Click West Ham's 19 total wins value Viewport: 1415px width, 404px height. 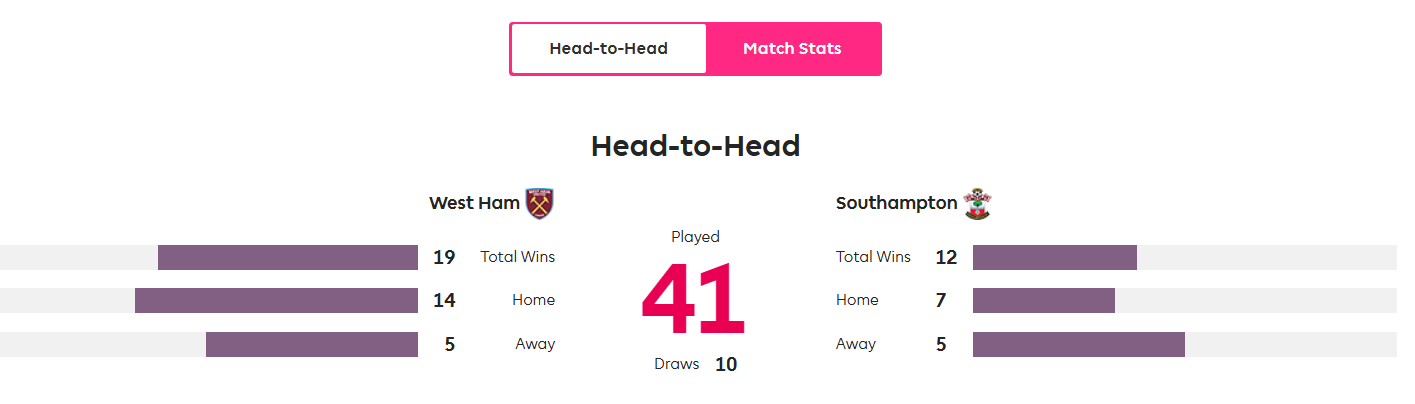pyautogui.click(x=444, y=257)
